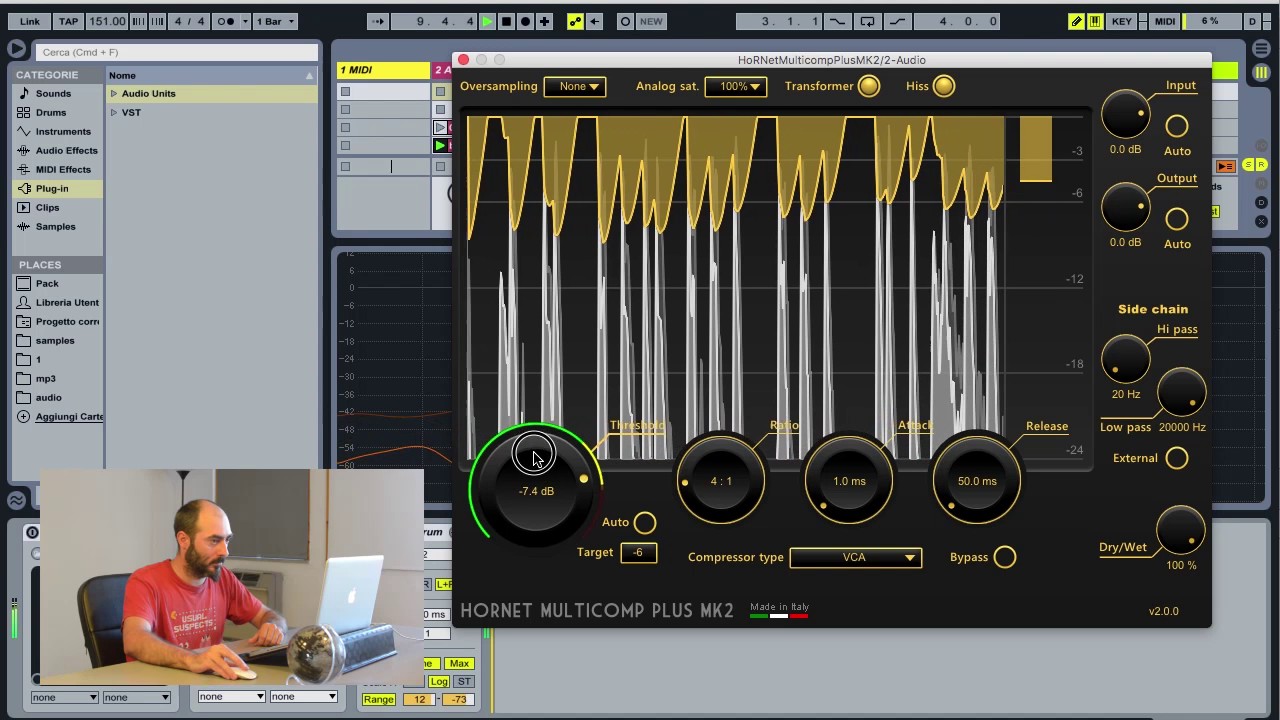1280x720 pixels.
Task: Click the Cerca search field
Action: pos(178,52)
